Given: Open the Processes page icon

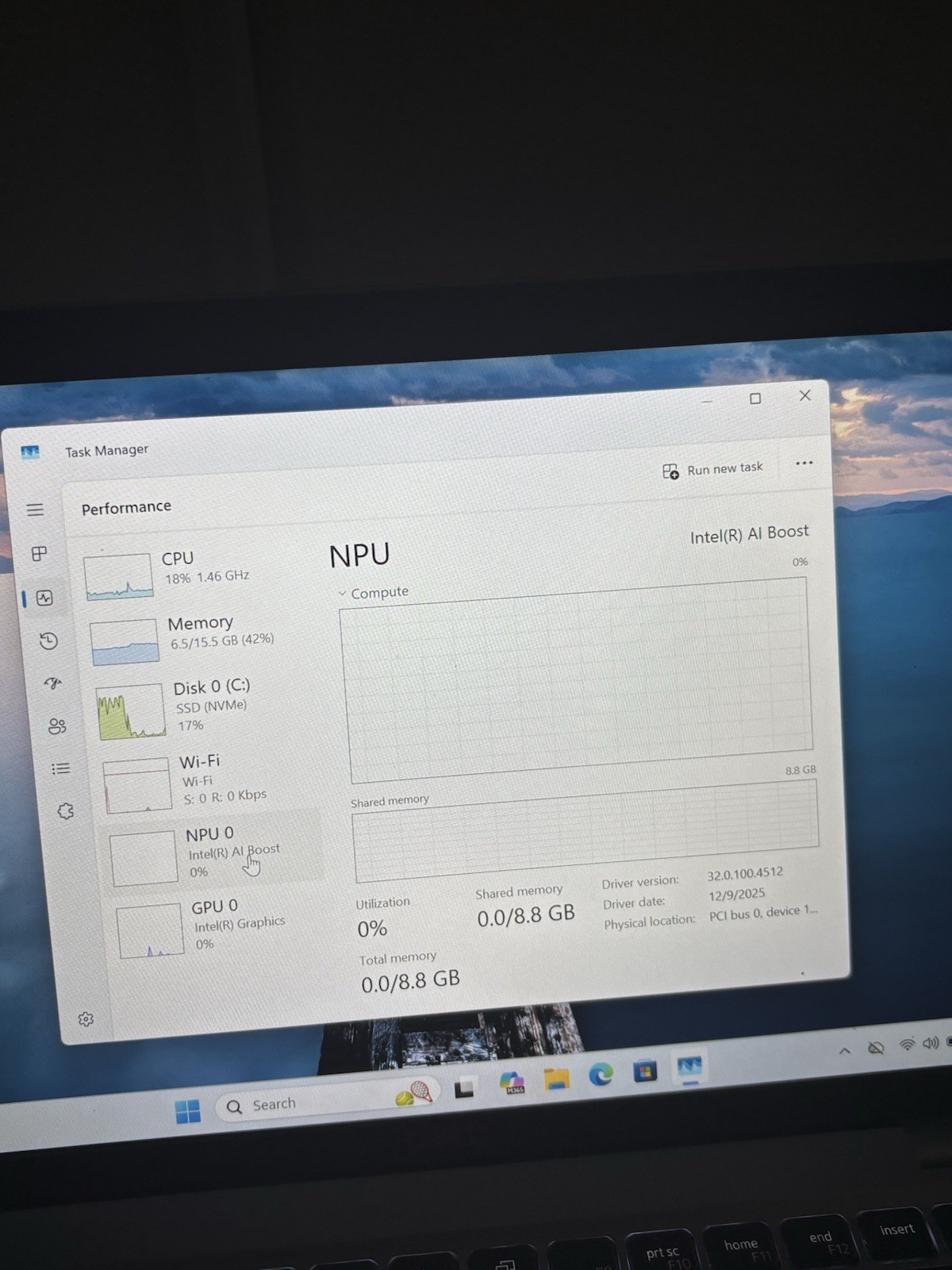Looking at the screenshot, I should tap(39, 553).
